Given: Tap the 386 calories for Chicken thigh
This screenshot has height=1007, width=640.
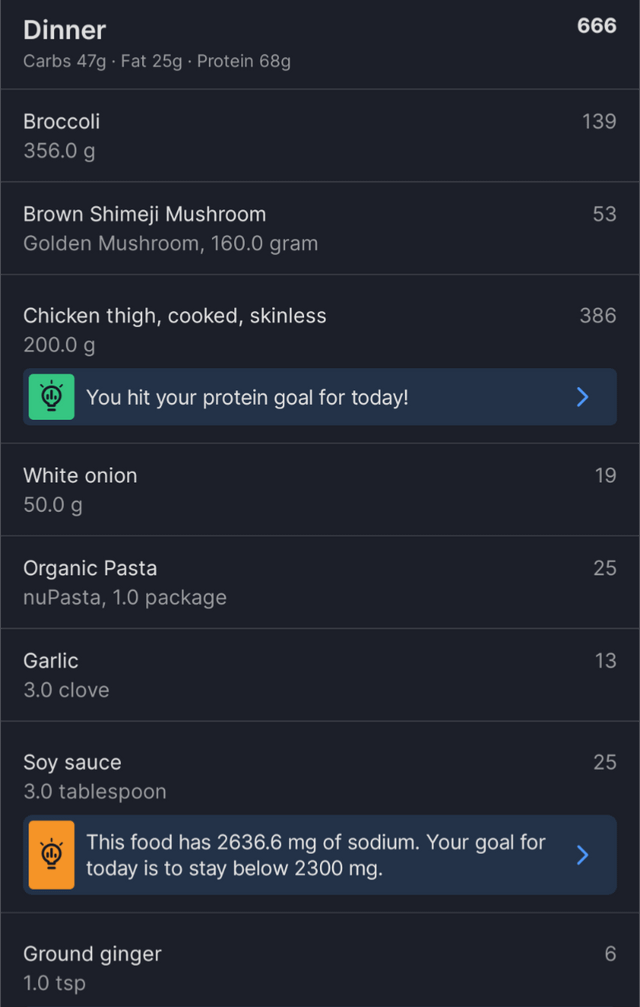Looking at the screenshot, I should [598, 315].
